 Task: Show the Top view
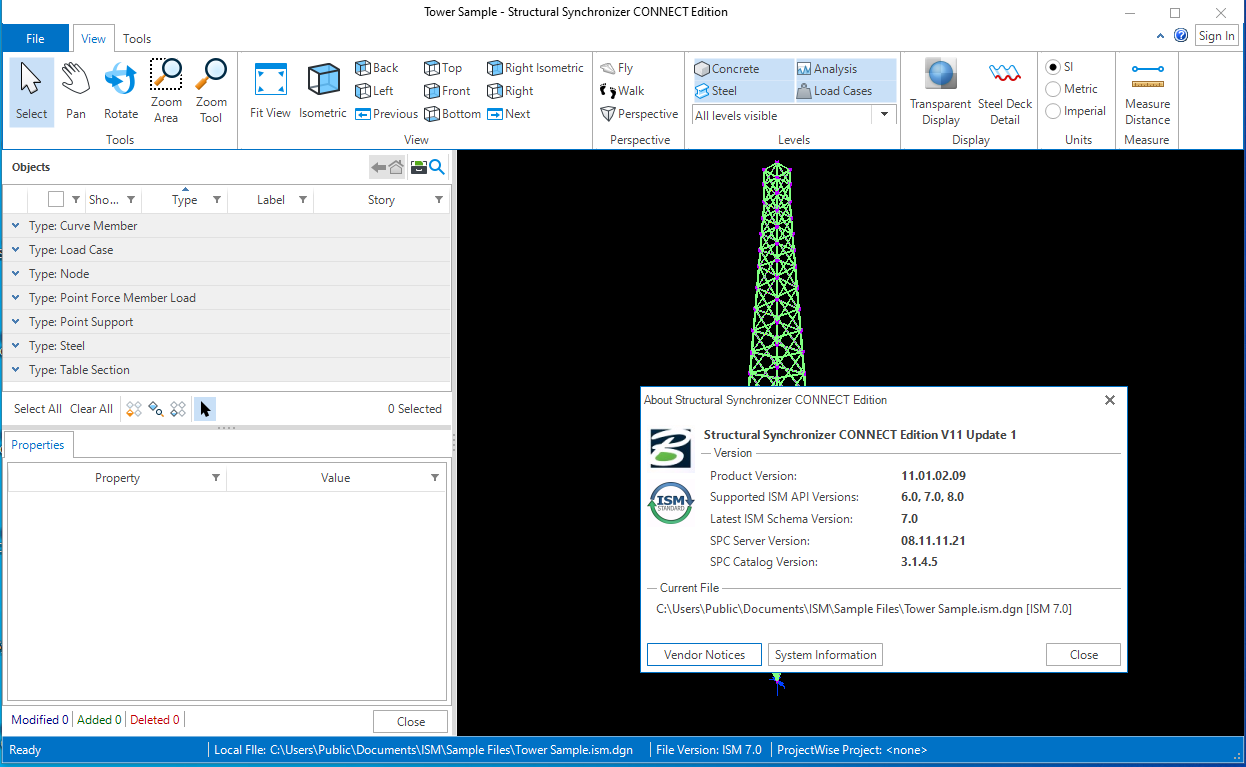tap(443, 68)
